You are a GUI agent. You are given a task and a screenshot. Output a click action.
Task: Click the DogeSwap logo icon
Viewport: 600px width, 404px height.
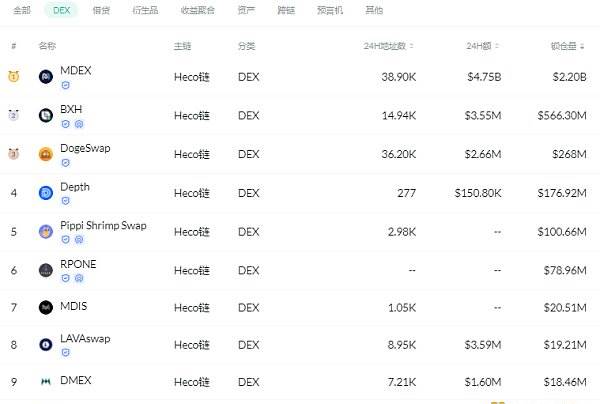click(x=46, y=154)
